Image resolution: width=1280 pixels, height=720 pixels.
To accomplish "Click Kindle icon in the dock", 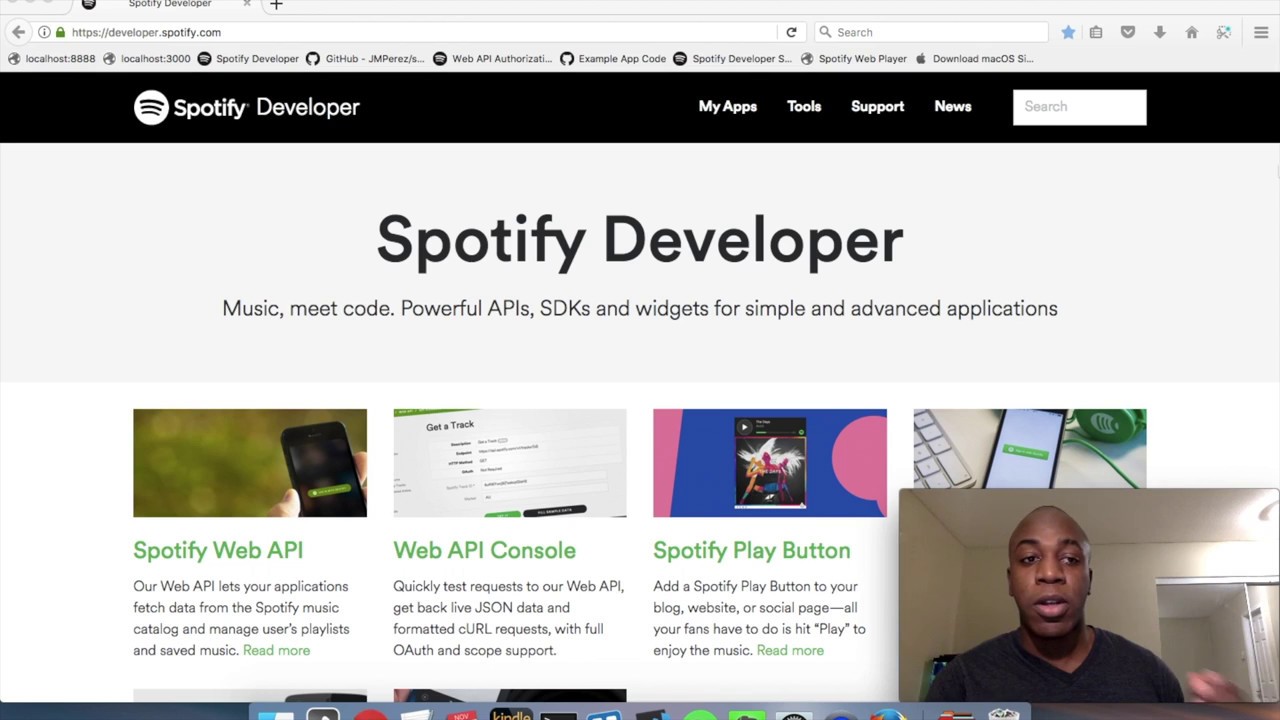I will (x=511, y=714).
